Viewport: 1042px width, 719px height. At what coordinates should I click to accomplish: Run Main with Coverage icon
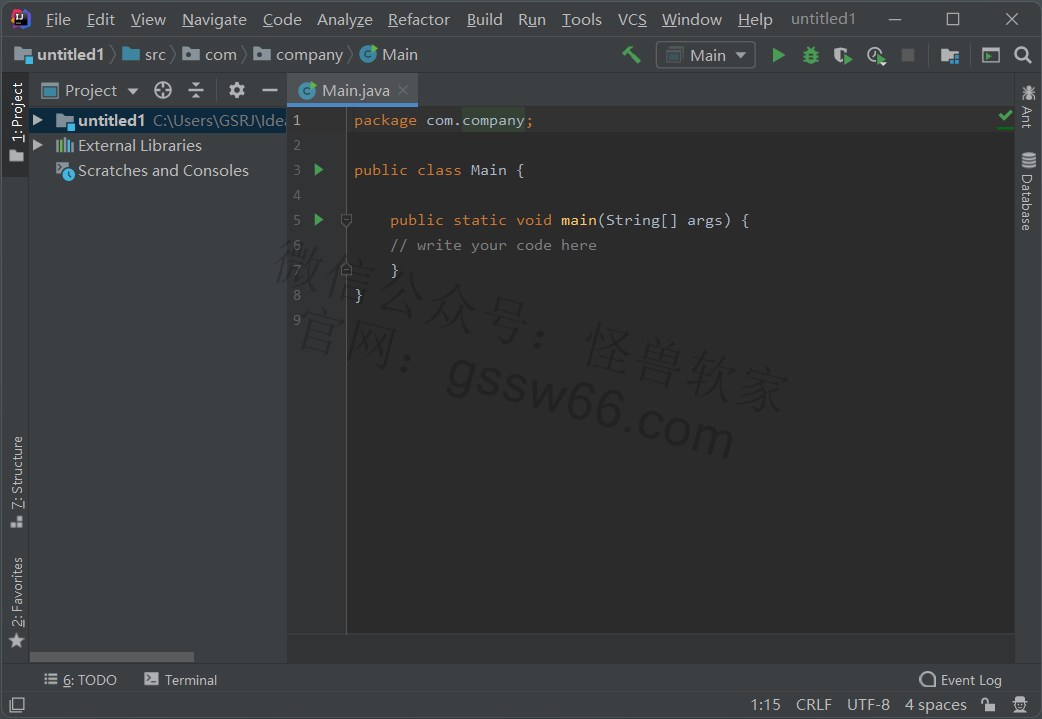pos(843,55)
